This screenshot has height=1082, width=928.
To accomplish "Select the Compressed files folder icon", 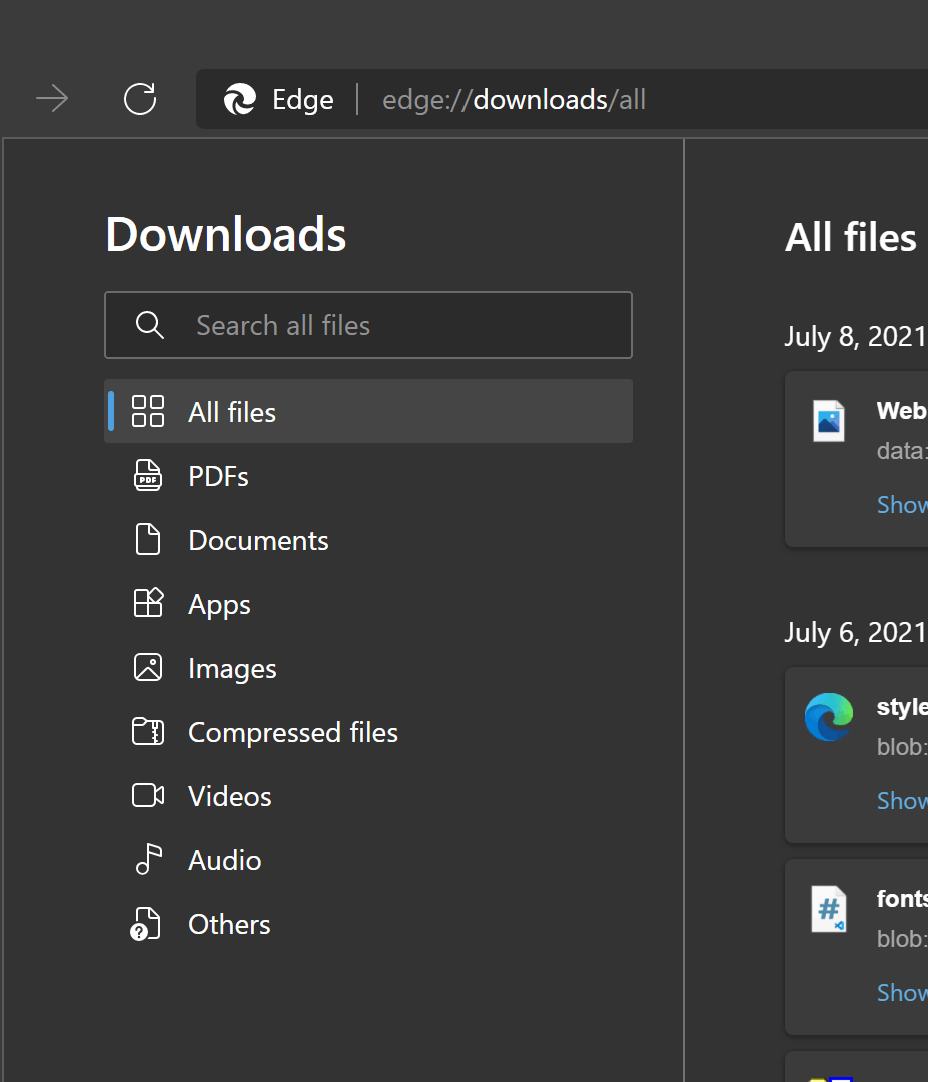I will point(147,732).
